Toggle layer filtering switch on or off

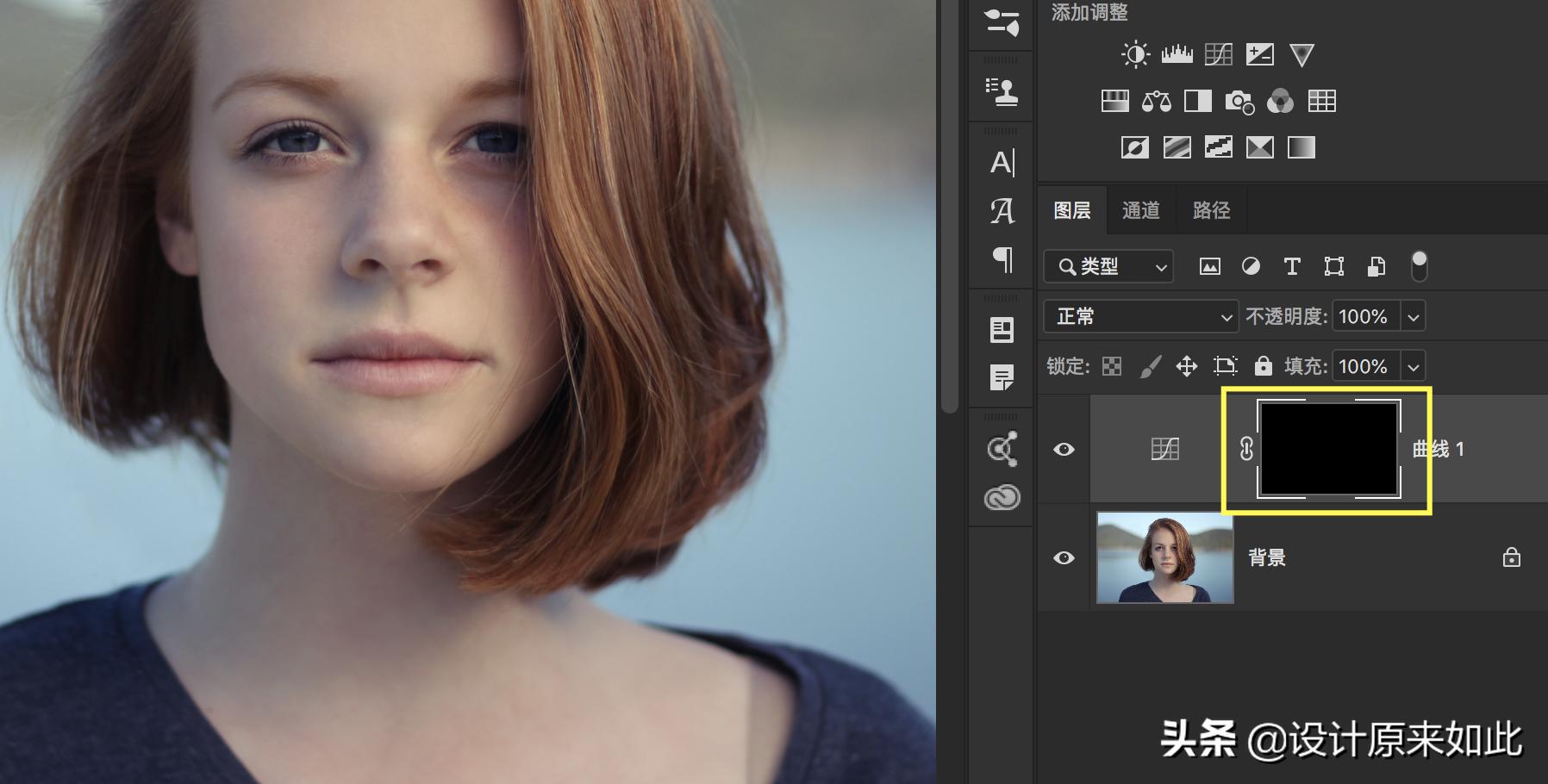[1419, 266]
